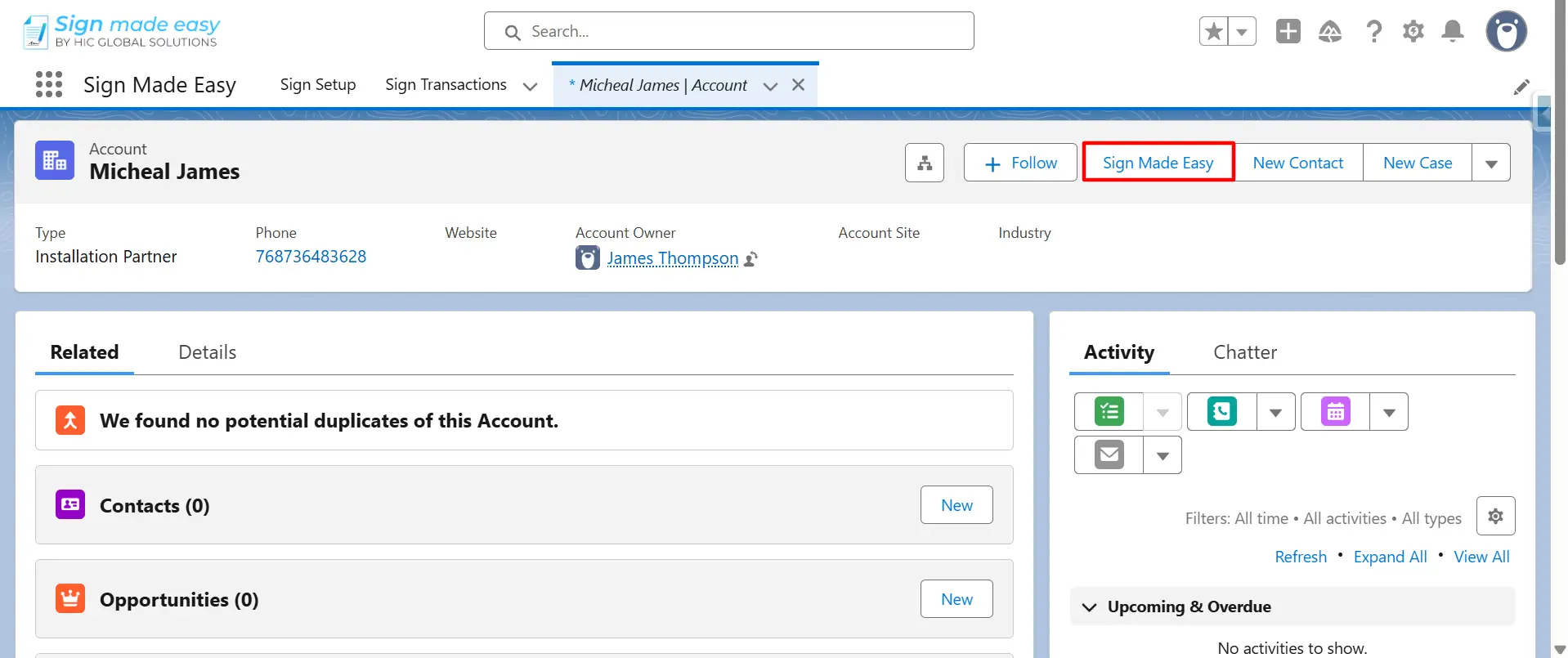Click the New Contact button
This screenshot has width=1568, height=658.
pyautogui.click(x=1298, y=163)
